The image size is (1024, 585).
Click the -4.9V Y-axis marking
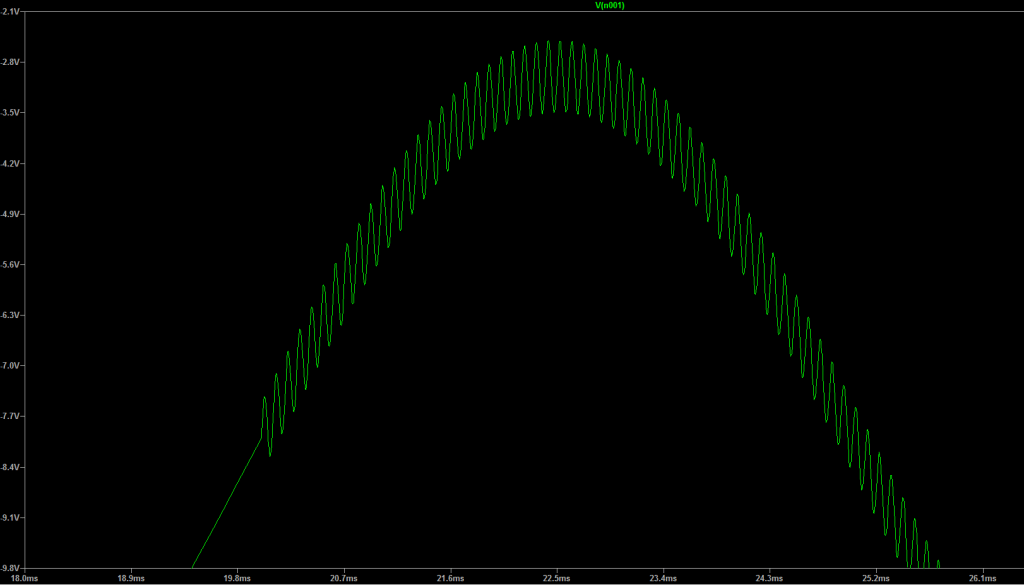pyautogui.click(x=11, y=214)
